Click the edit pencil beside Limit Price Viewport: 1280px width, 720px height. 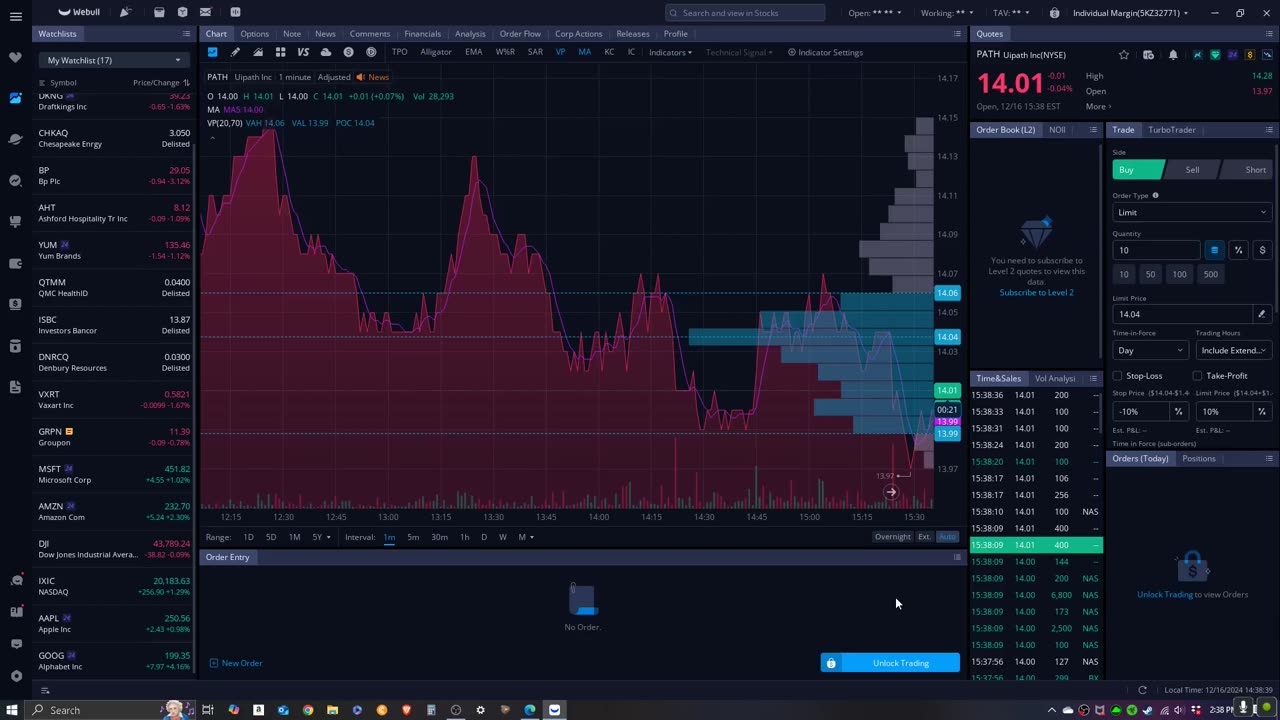point(1261,314)
